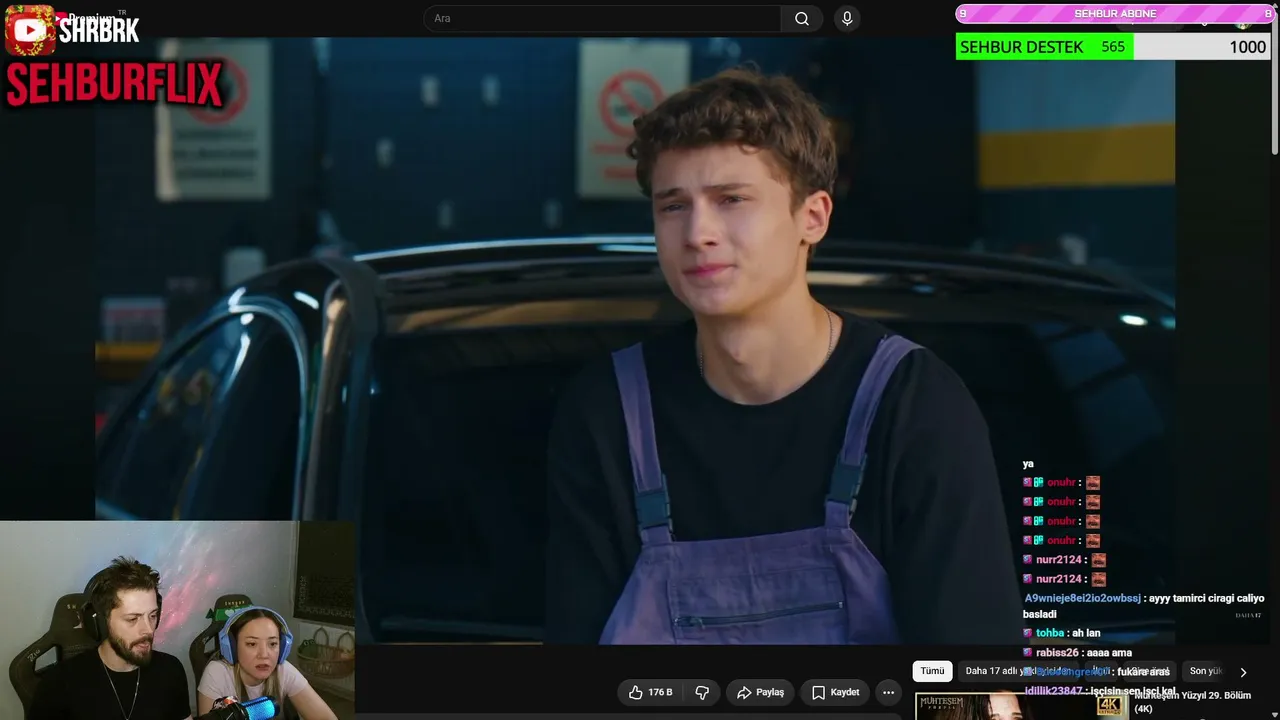The width and height of the screenshot is (1280, 720).
Task: Click the SEHBUR DESTEK 565 progress bar
Action: pyautogui.click(x=1112, y=47)
